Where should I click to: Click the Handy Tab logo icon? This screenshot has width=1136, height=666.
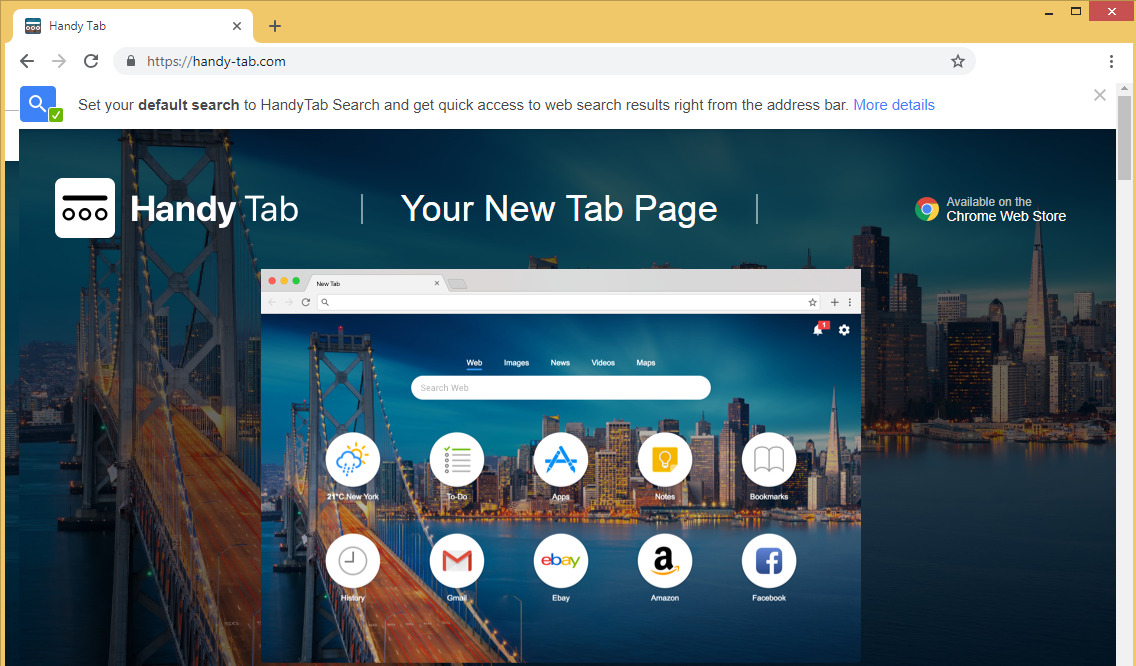pyautogui.click(x=85, y=208)
